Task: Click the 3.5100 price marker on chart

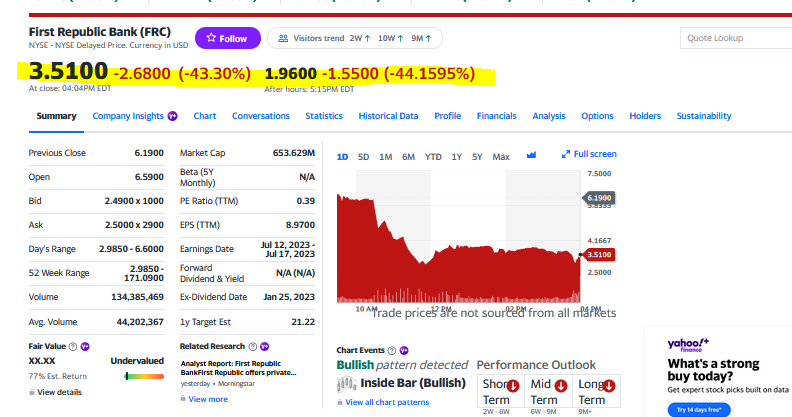Action: tap(599, 254)
